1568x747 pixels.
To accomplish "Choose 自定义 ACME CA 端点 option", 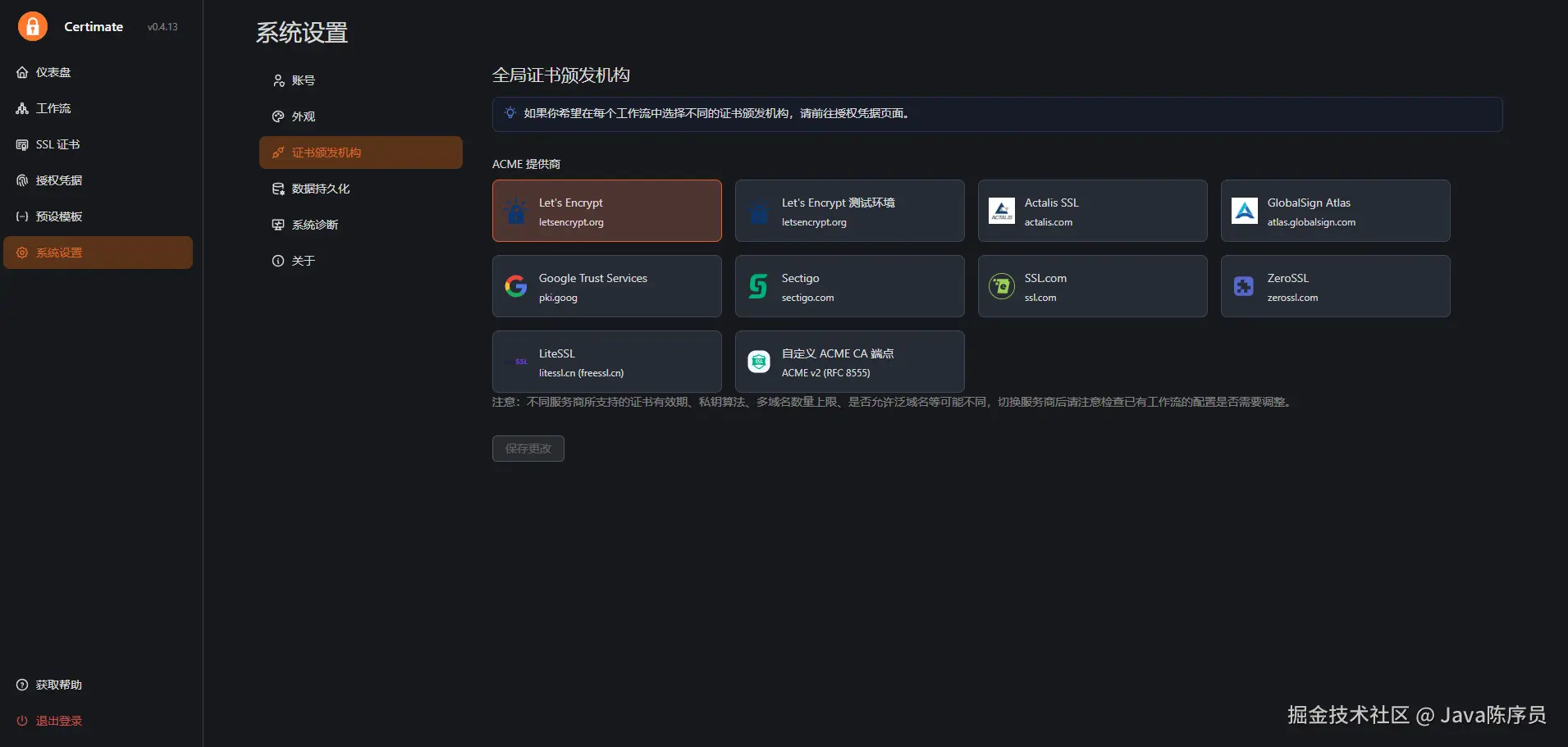I will coord(850,362).
